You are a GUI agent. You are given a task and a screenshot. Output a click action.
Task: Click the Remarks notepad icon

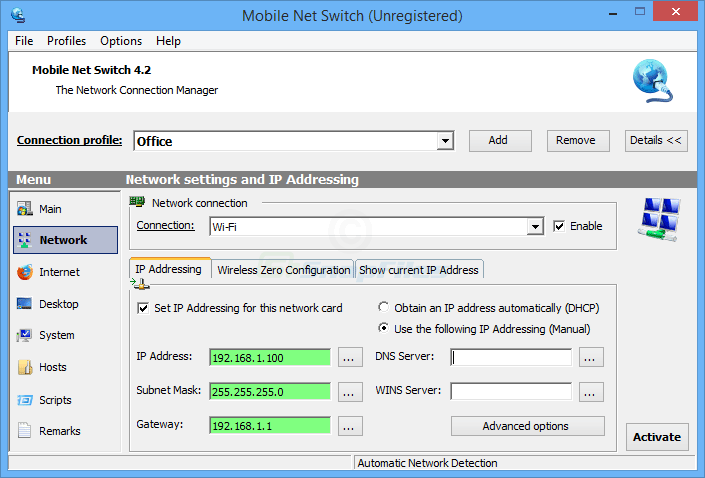coord(24,430)
